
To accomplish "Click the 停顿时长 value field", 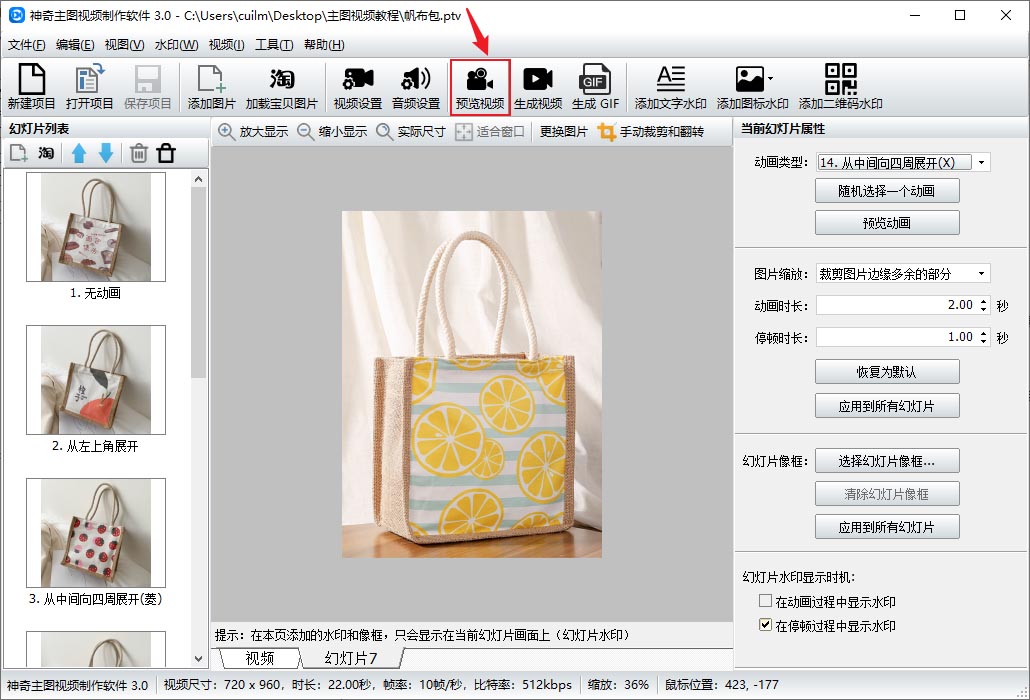I will coord(897,338).
